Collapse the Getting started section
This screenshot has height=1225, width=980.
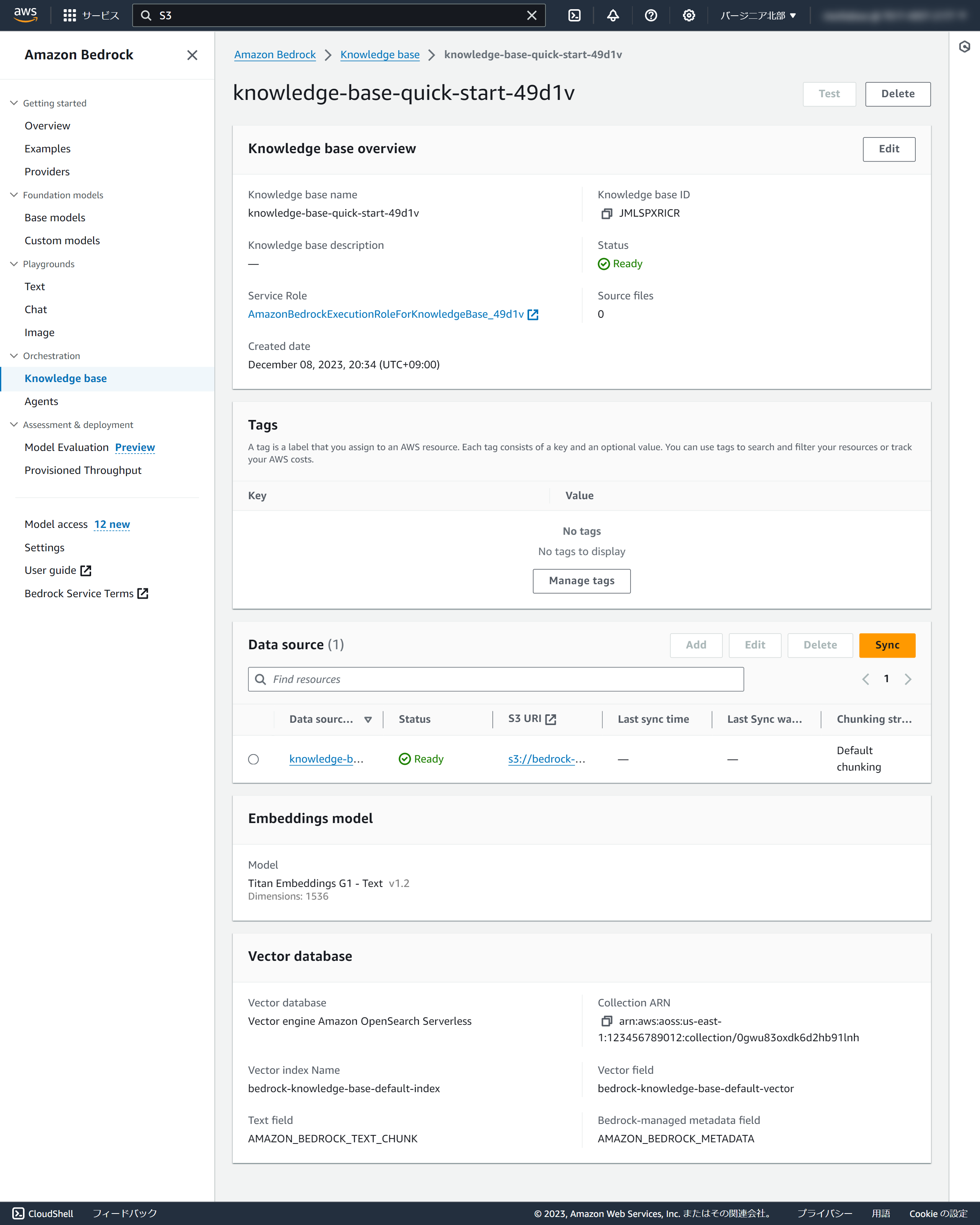tap(14, 103)
